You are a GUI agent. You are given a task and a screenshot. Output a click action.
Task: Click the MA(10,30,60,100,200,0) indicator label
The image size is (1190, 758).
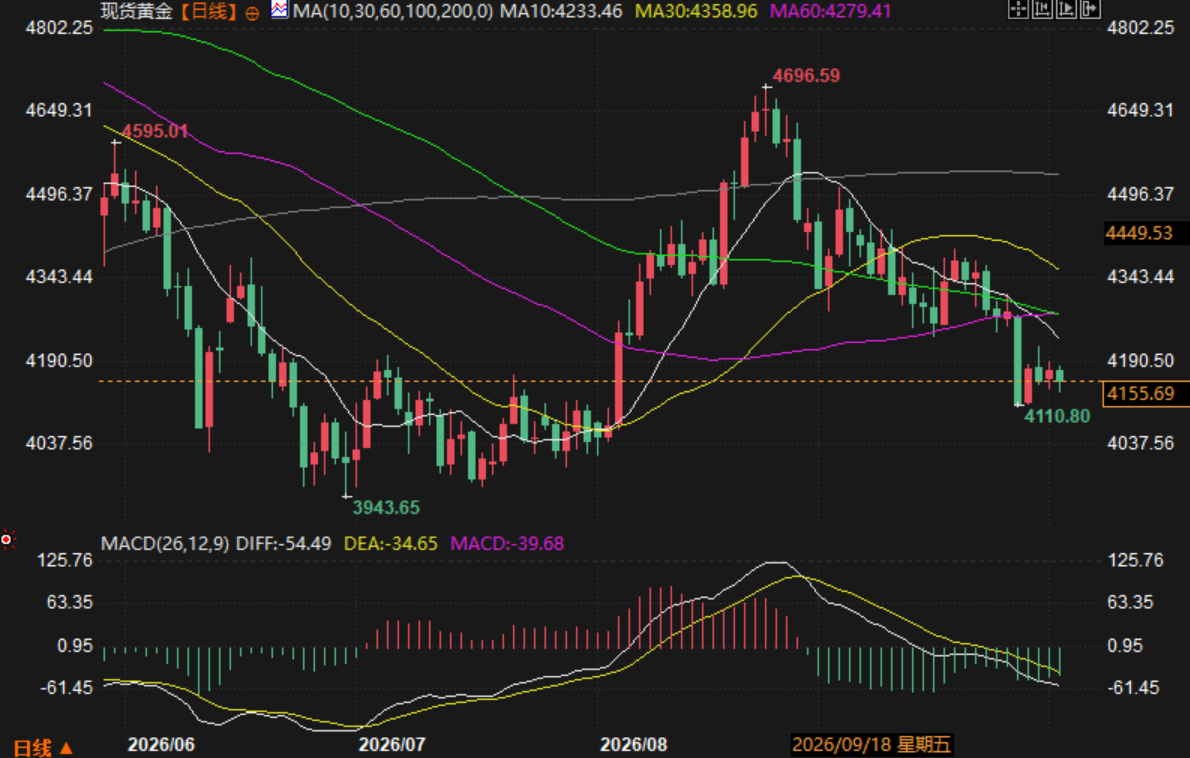[x=392, y=11]
